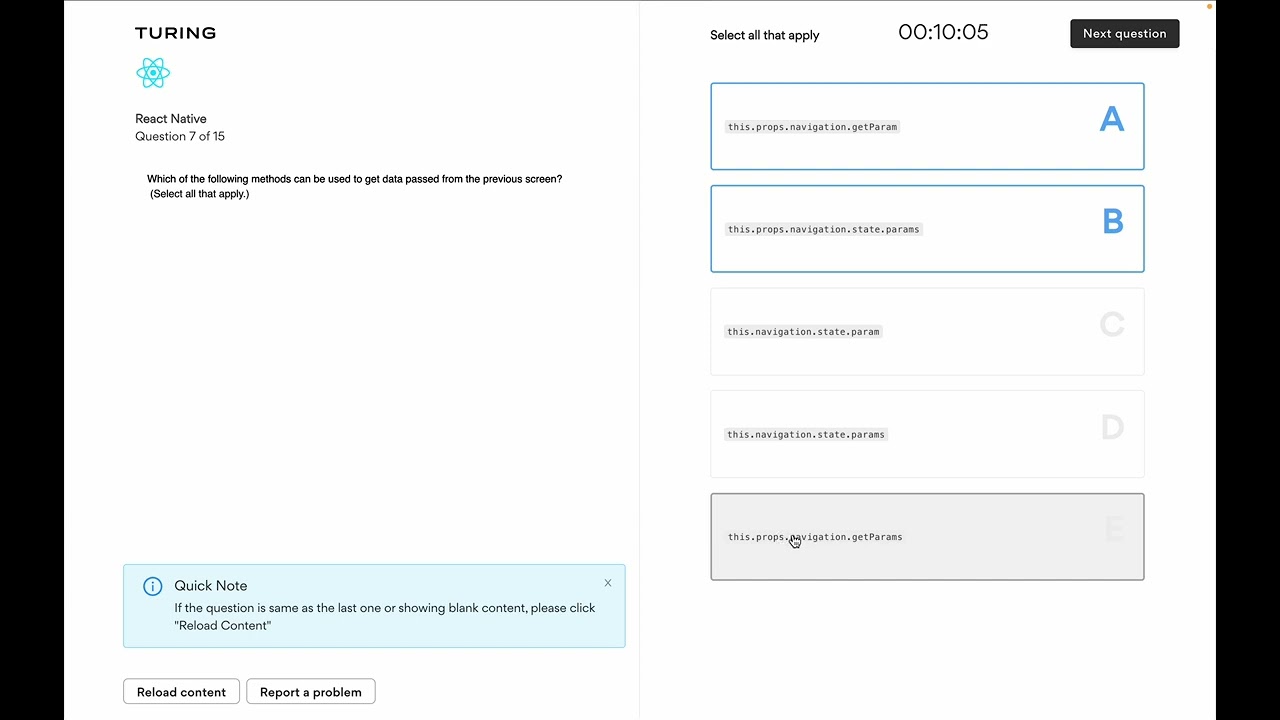Click the Select all that apply heading
1280x720 pixels.
pyautogui.click(x=764, y=35)
